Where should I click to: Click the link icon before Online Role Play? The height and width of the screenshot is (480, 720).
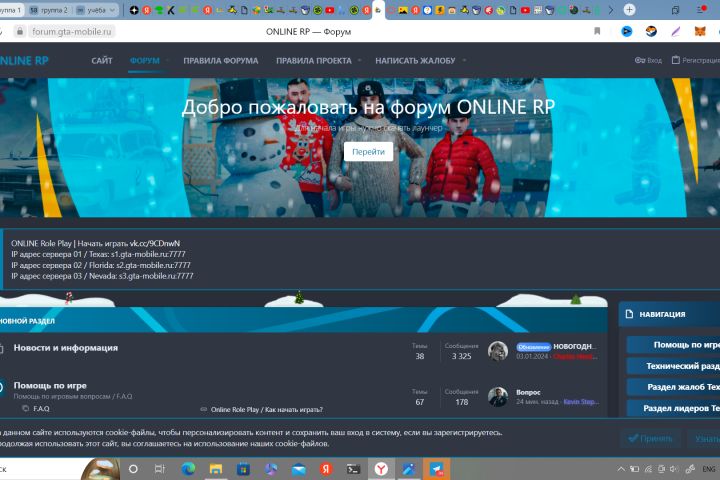coord(203,409)
